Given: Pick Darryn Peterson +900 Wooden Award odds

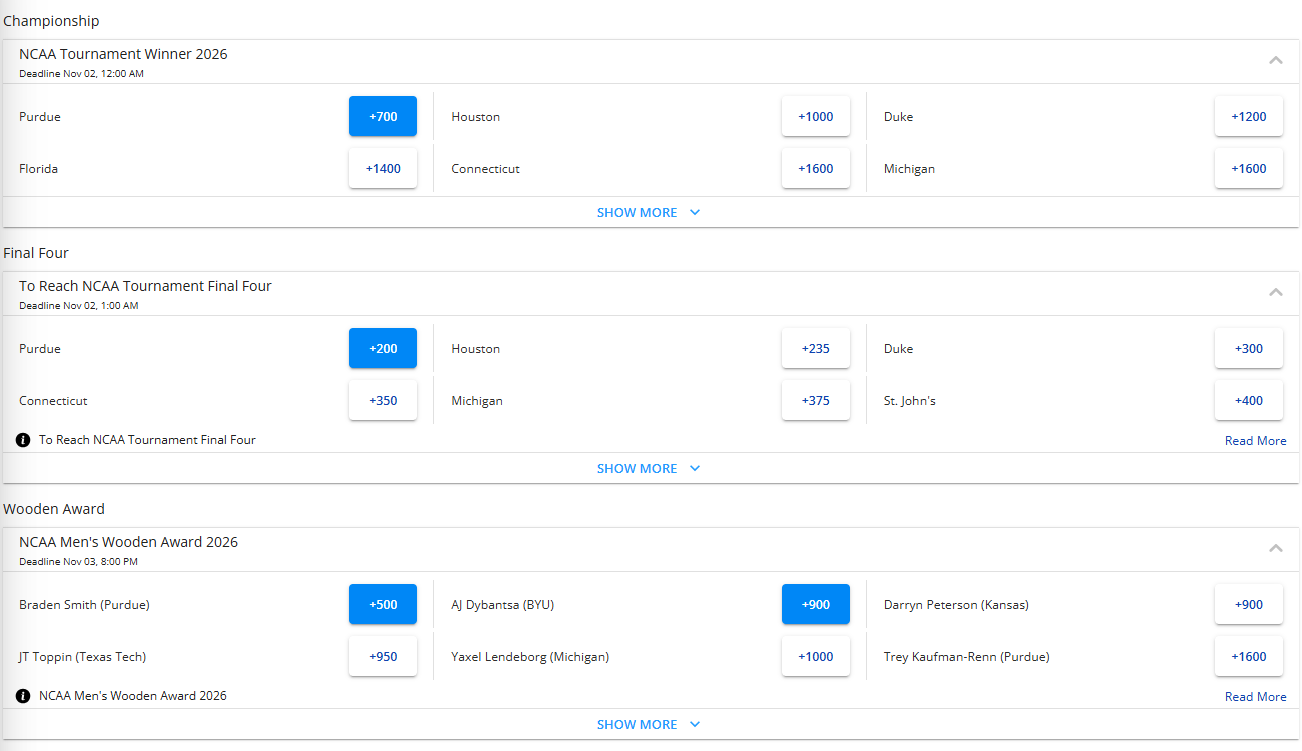Looking at the screenshot, I should [1248, 604].
